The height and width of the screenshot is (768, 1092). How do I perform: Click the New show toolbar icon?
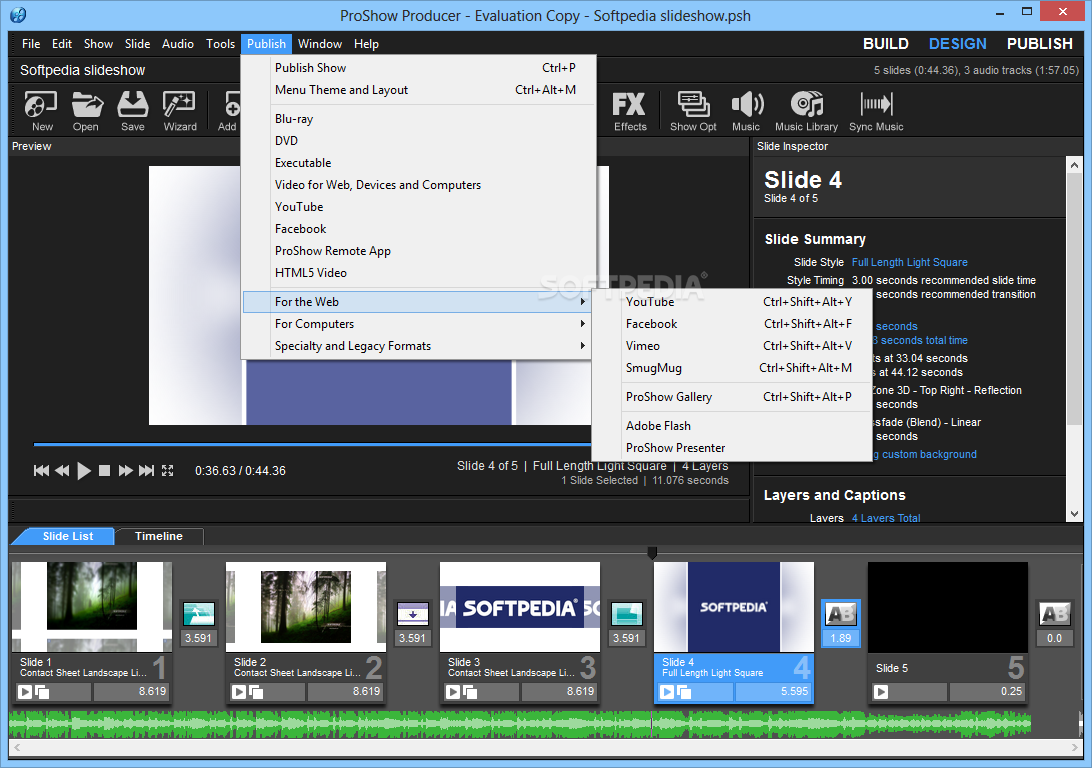(x=41, y=111)
